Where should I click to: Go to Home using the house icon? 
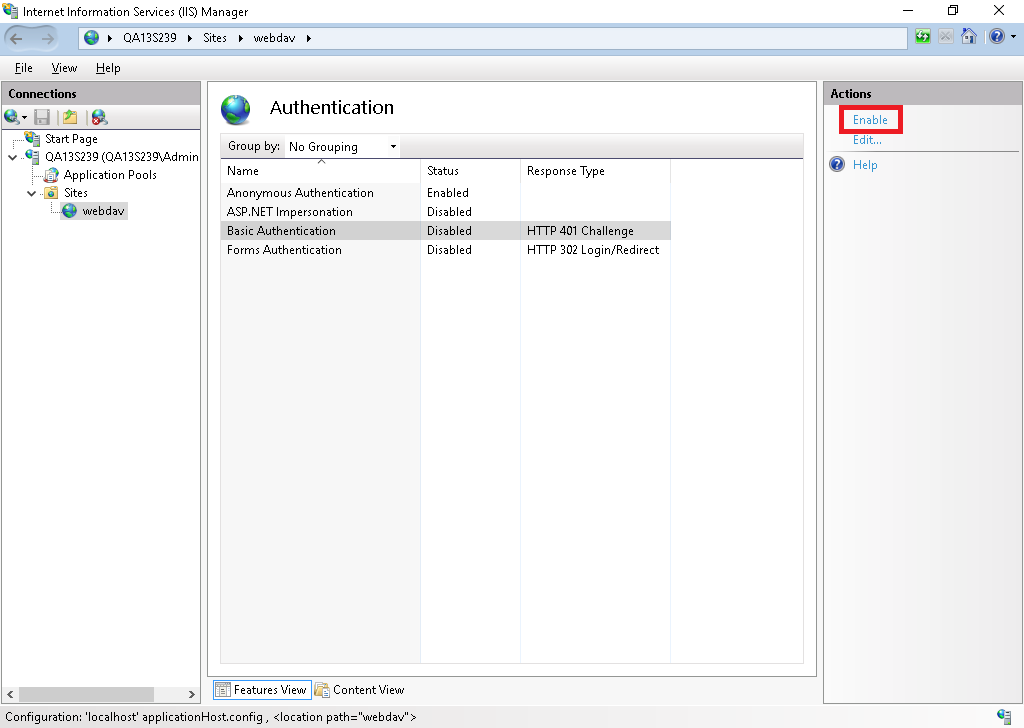pyautogui.click(x=968, y=37)
